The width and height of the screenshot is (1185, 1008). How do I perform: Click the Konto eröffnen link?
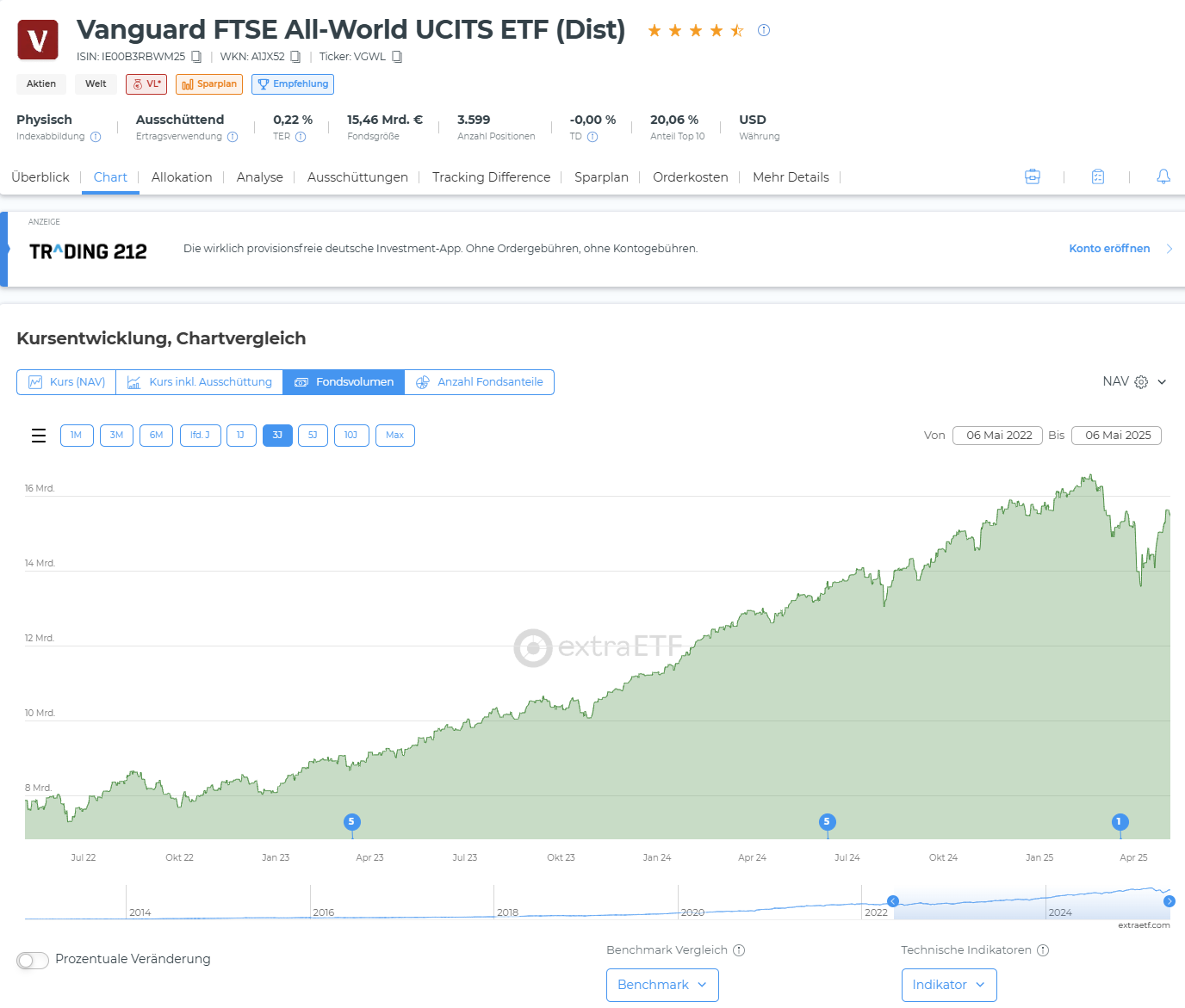1109,249
